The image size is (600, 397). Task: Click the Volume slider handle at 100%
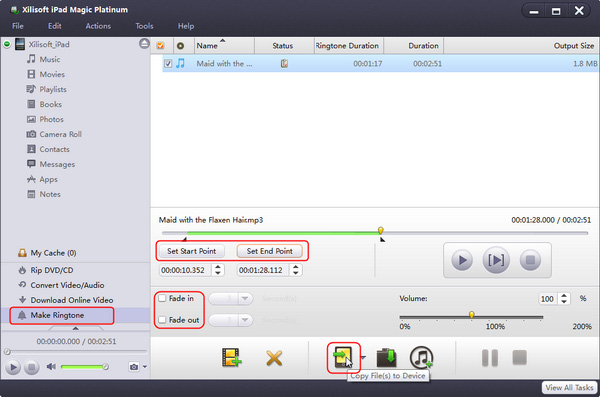pyautogui.click(x=472, y=315)
